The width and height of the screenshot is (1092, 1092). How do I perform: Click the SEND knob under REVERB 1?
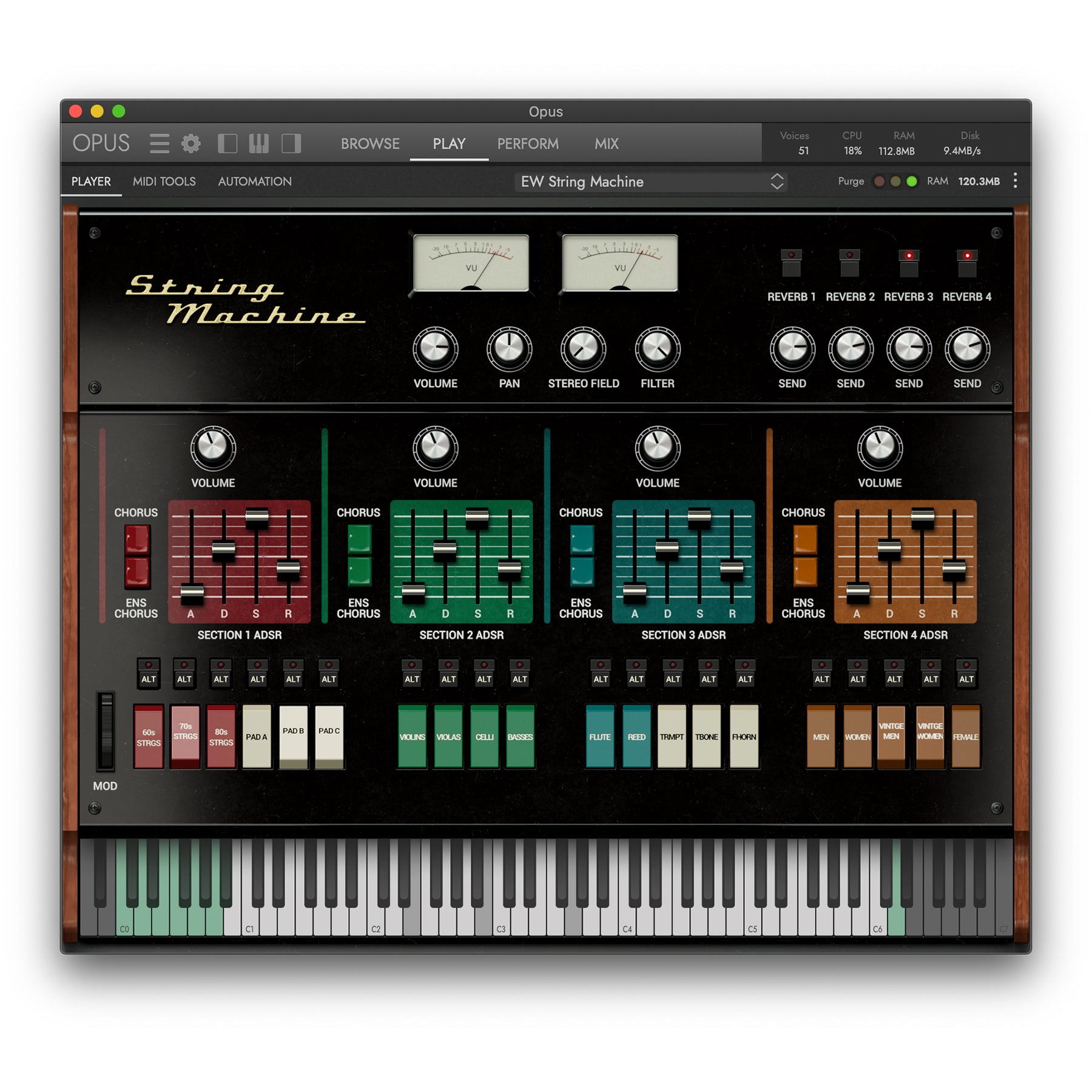coord(792,349)
